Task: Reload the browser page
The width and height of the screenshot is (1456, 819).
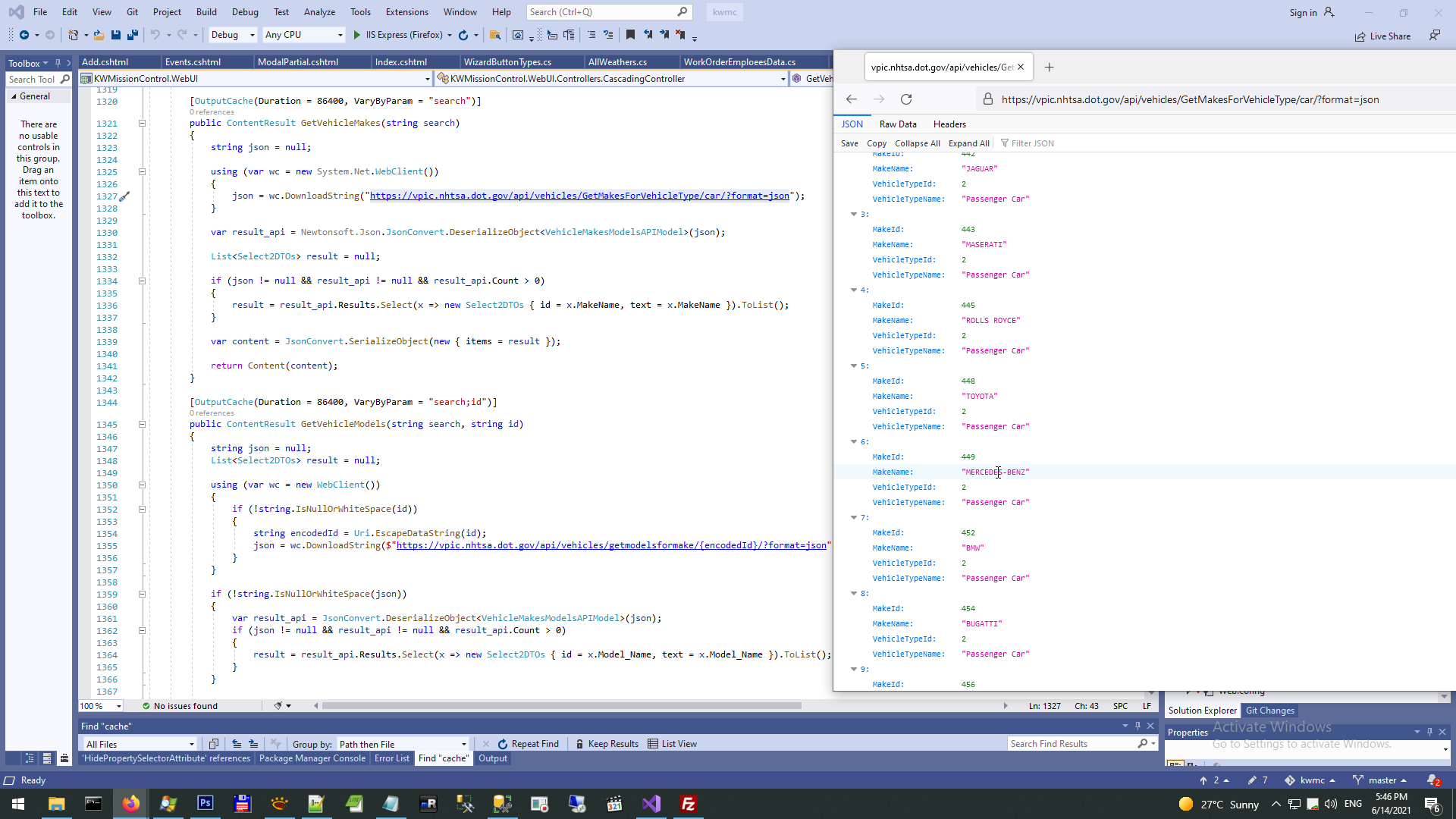Action: point(906,99)
